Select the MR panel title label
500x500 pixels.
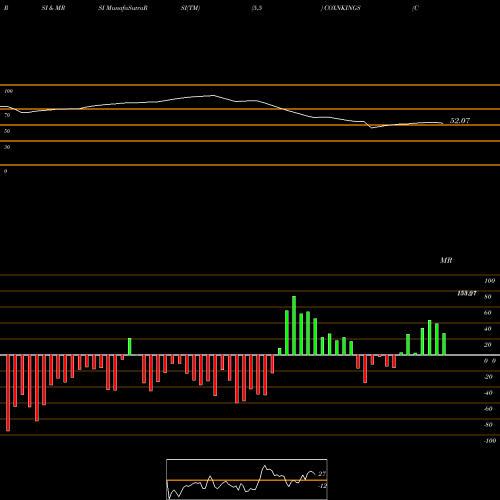coord(446,260)
